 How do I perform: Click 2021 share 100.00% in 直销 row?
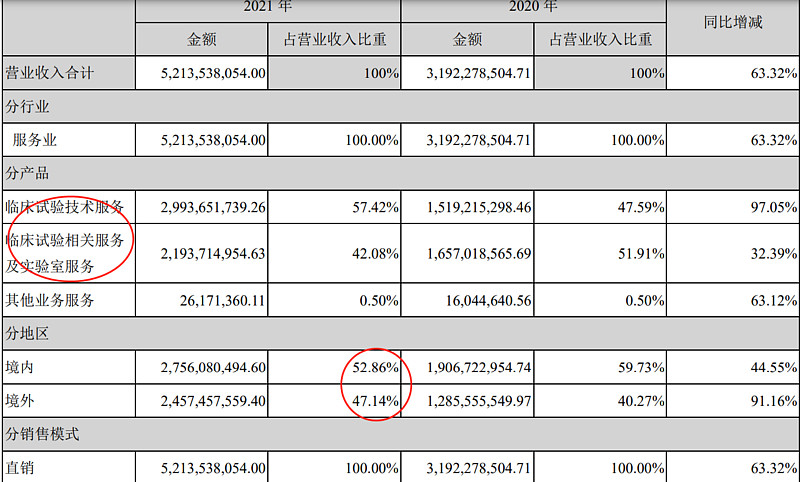pyautogui.click(x=372, y=468)
